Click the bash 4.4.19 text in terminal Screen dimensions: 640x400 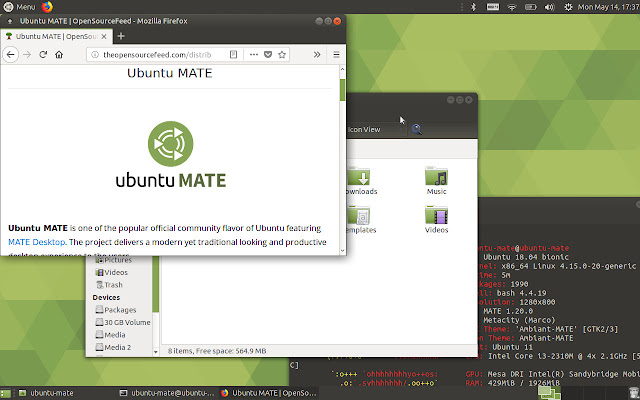[x=522, y=293]
